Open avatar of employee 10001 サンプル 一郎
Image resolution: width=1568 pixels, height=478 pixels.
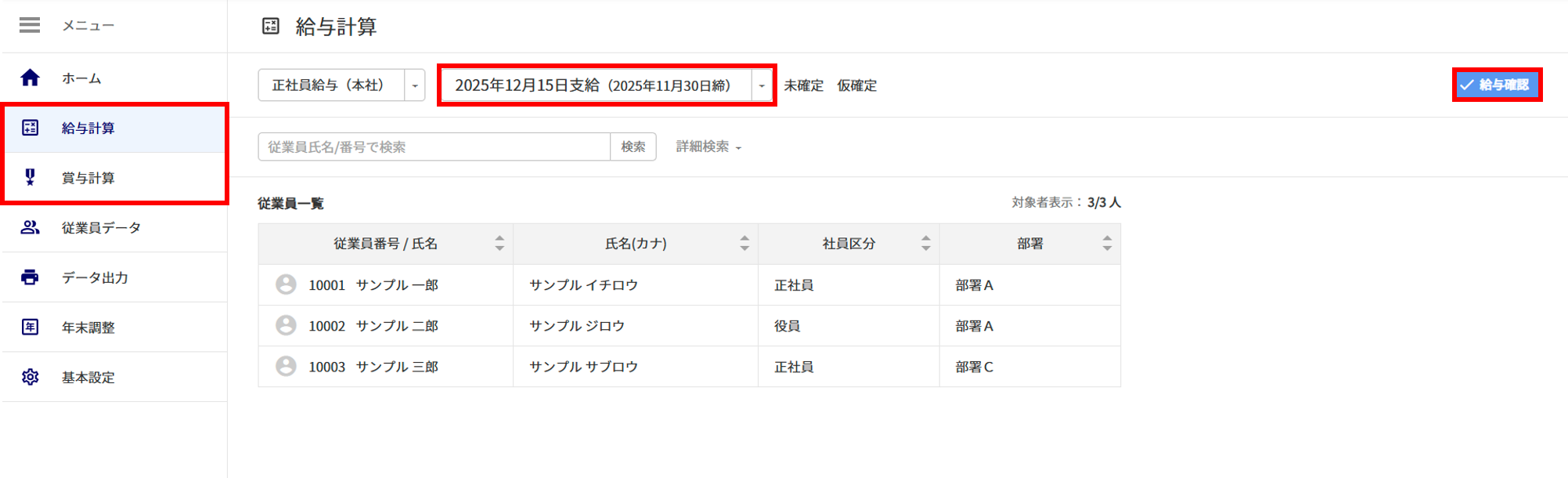click(286, 284)
